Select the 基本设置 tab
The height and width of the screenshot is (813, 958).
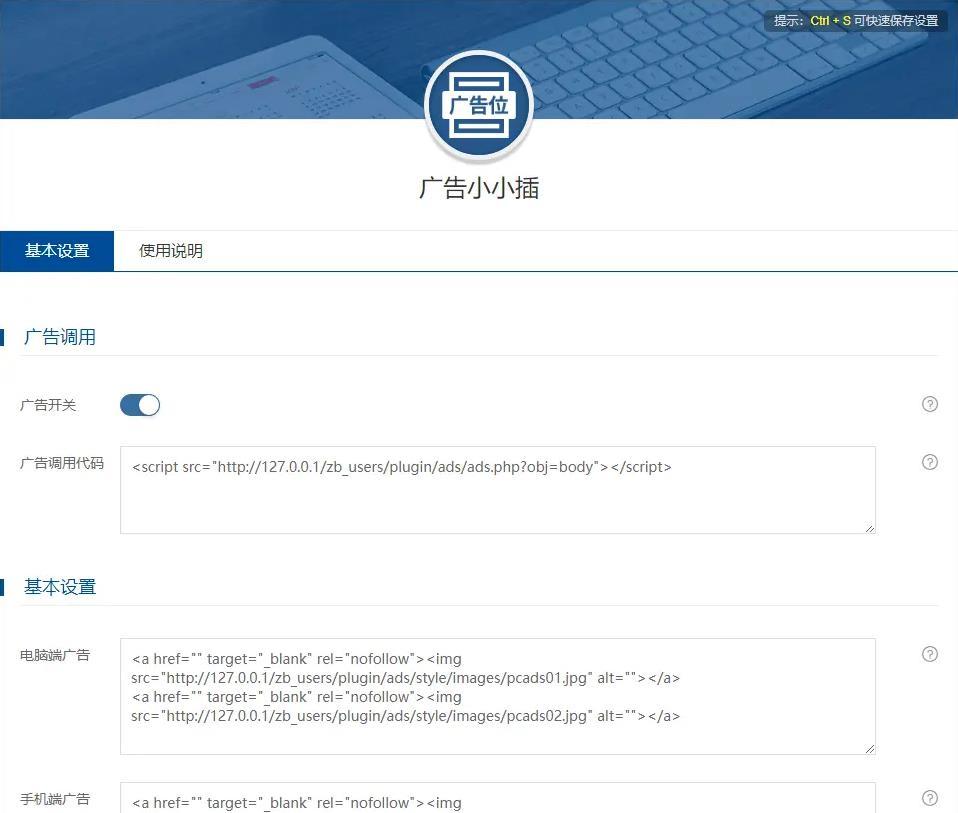(57, 251)
